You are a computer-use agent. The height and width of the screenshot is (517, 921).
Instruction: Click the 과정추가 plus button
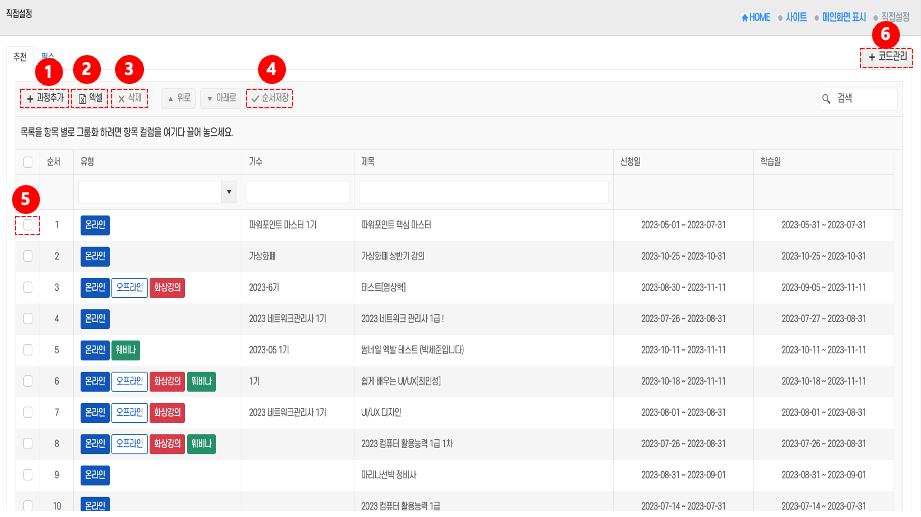(x=43, y=98)
